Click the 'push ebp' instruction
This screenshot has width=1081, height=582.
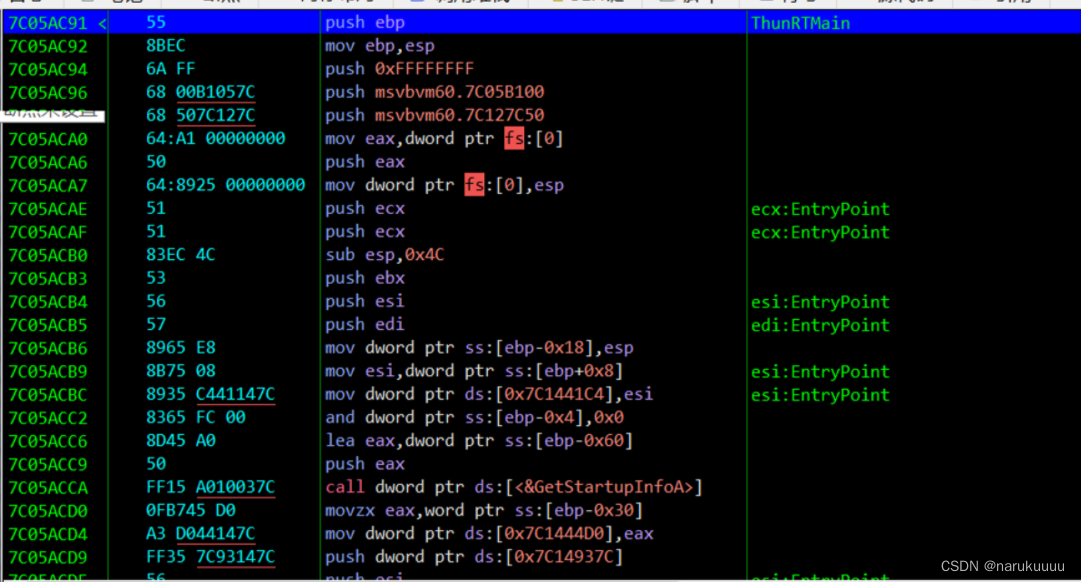click(x=365, y=23)
